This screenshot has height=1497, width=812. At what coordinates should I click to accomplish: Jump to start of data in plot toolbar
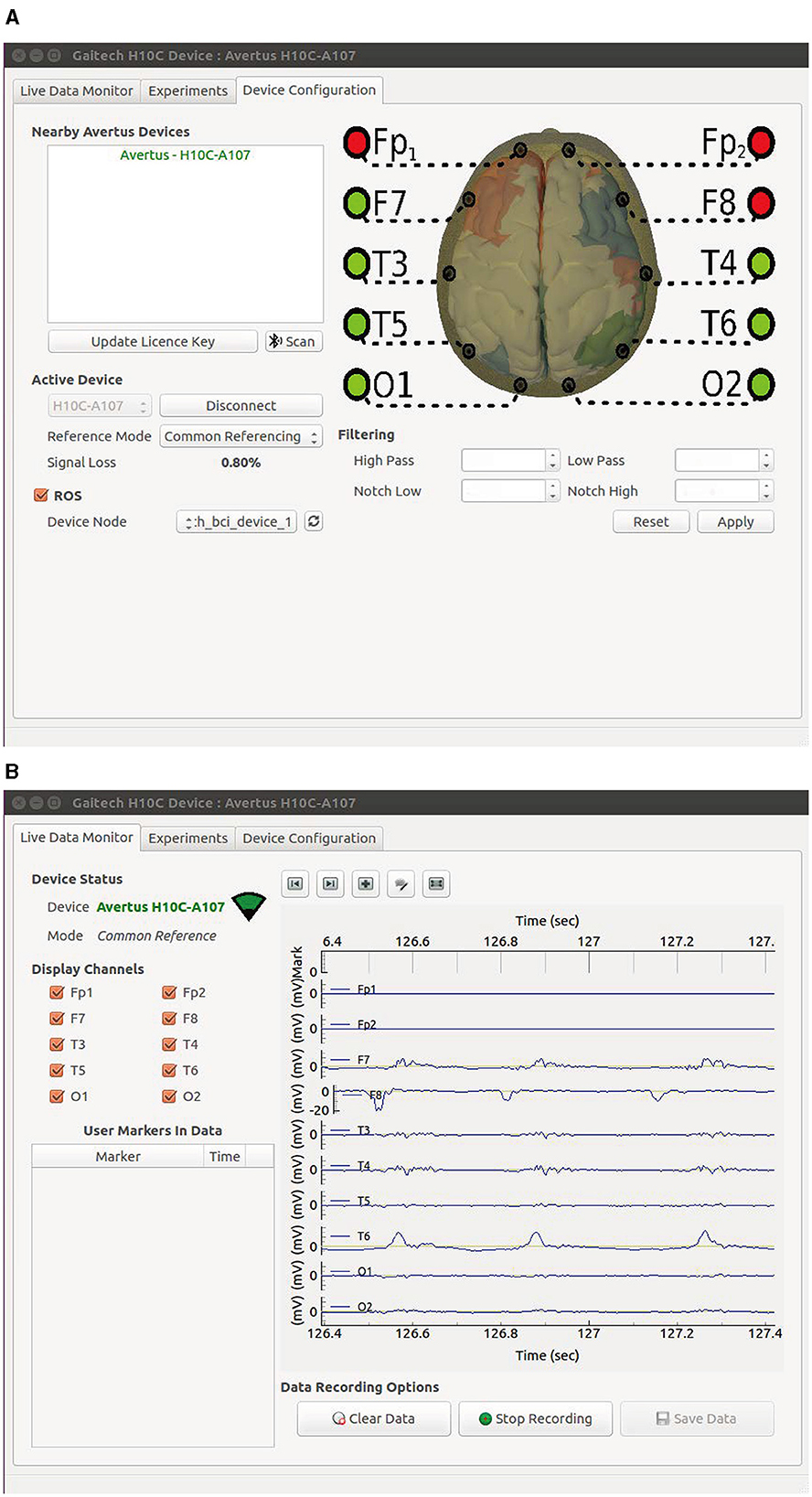294,883
